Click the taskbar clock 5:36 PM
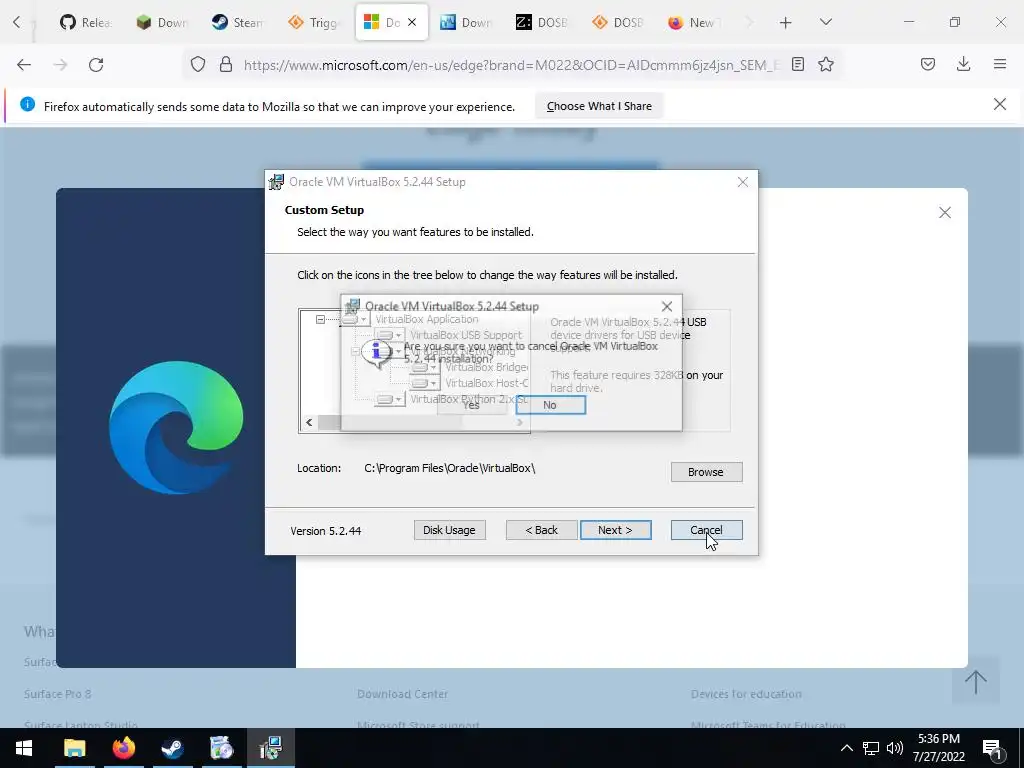This screenshot has width=1024, height=768. coord(938,748)
